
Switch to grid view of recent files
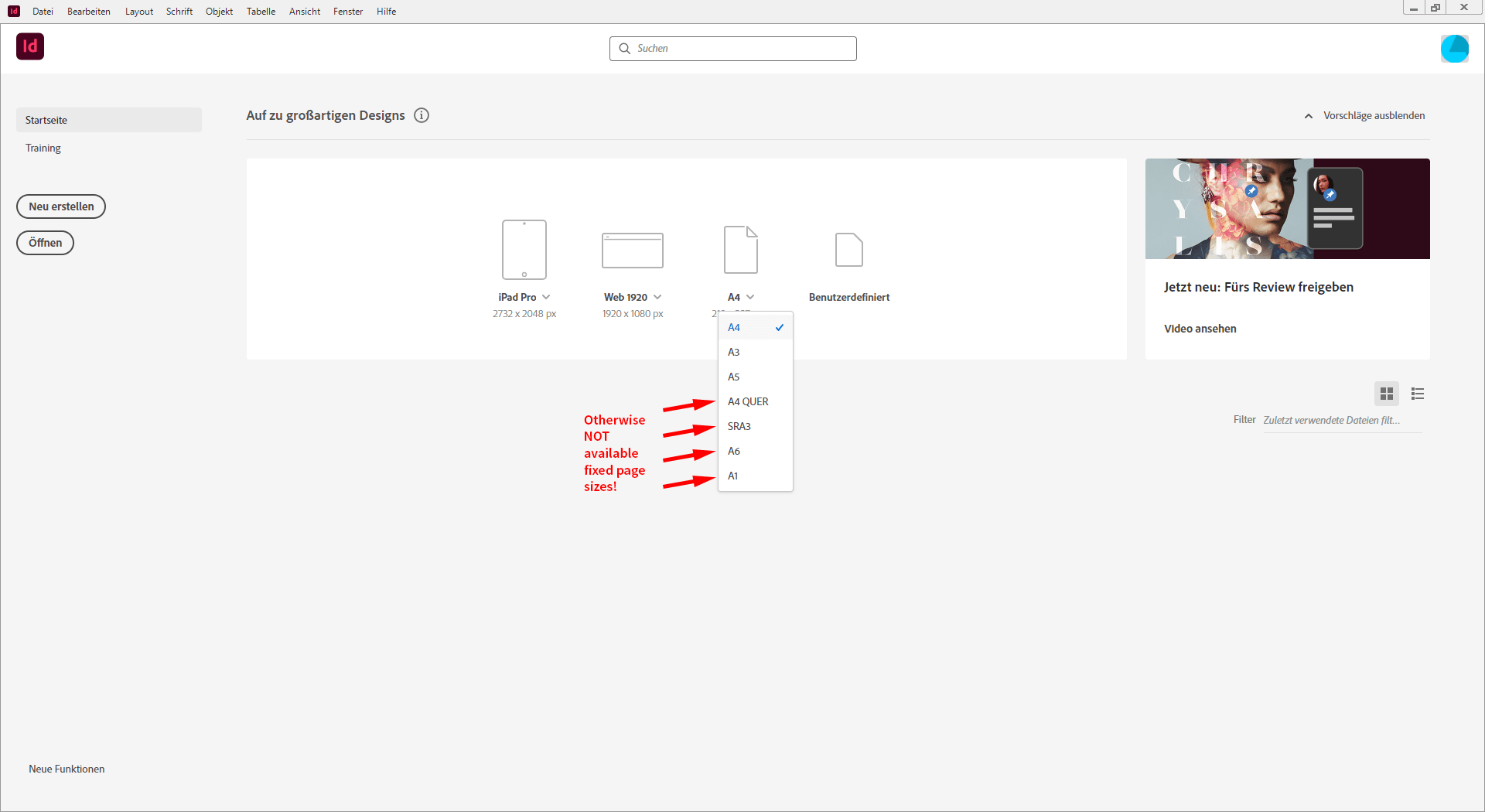coord(1387,393)
